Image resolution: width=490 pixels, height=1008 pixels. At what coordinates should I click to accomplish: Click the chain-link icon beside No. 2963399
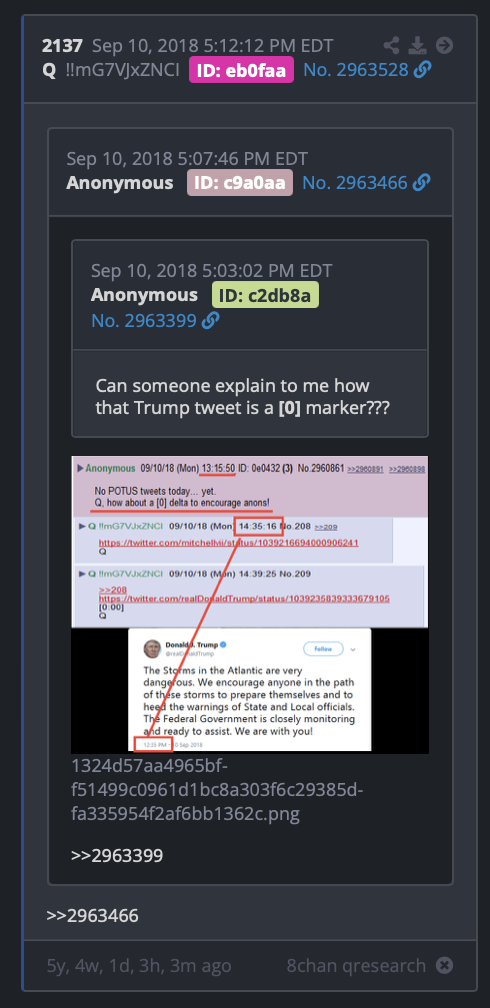coord(210,320)
